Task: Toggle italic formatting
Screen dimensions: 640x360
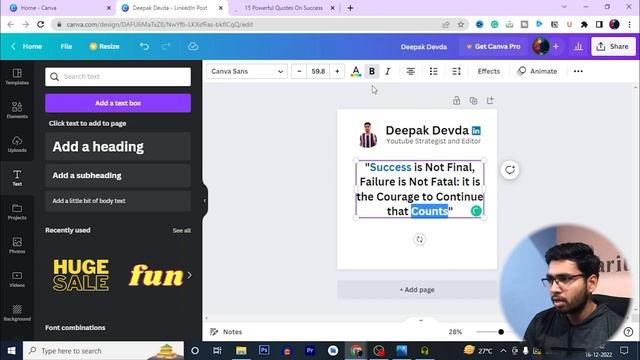Action: click(388, 71)
